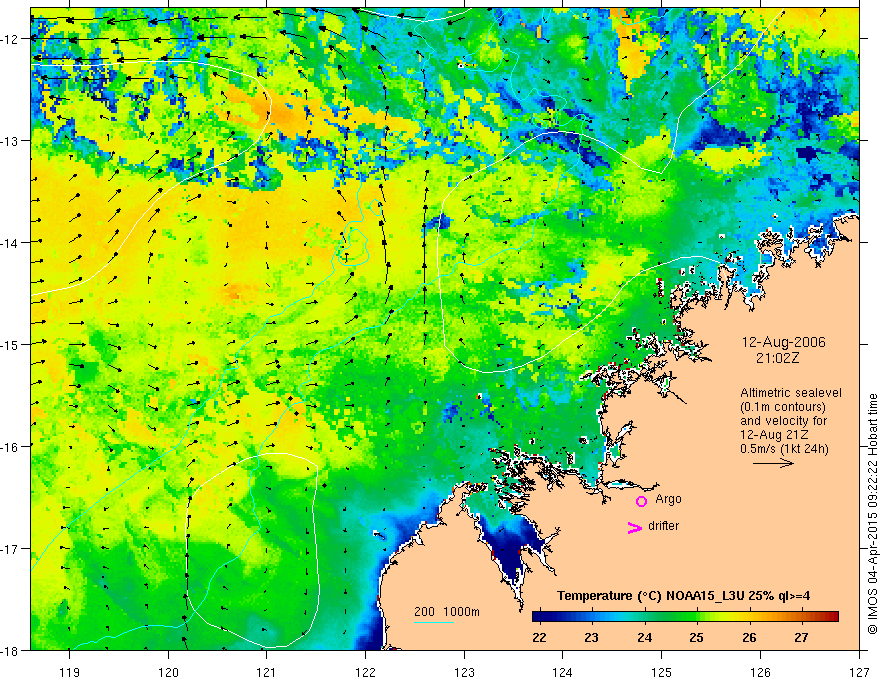Click longitude axis label 124
This screenshot has width=880, height=680.
coord(562,672)
